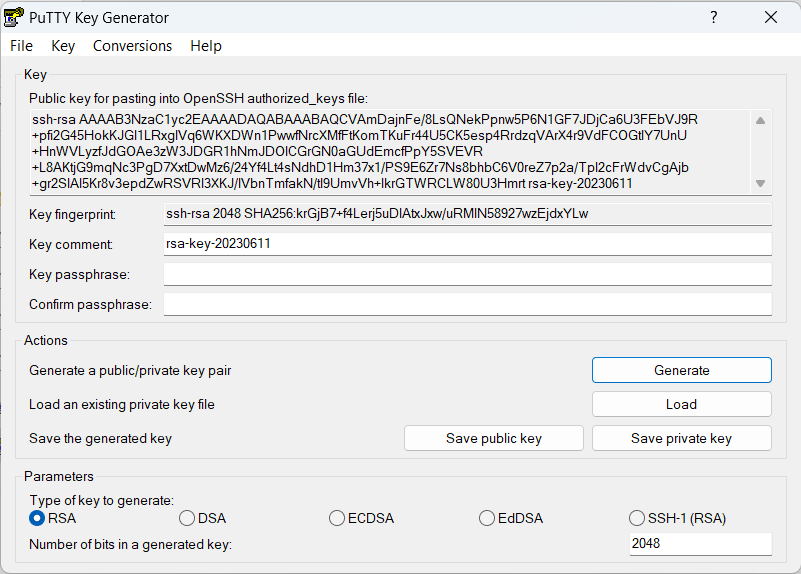The height and width of the screenshot is (574, 801).
Task: Switch key type to EdDSA
Action: (x=487, y=518)
